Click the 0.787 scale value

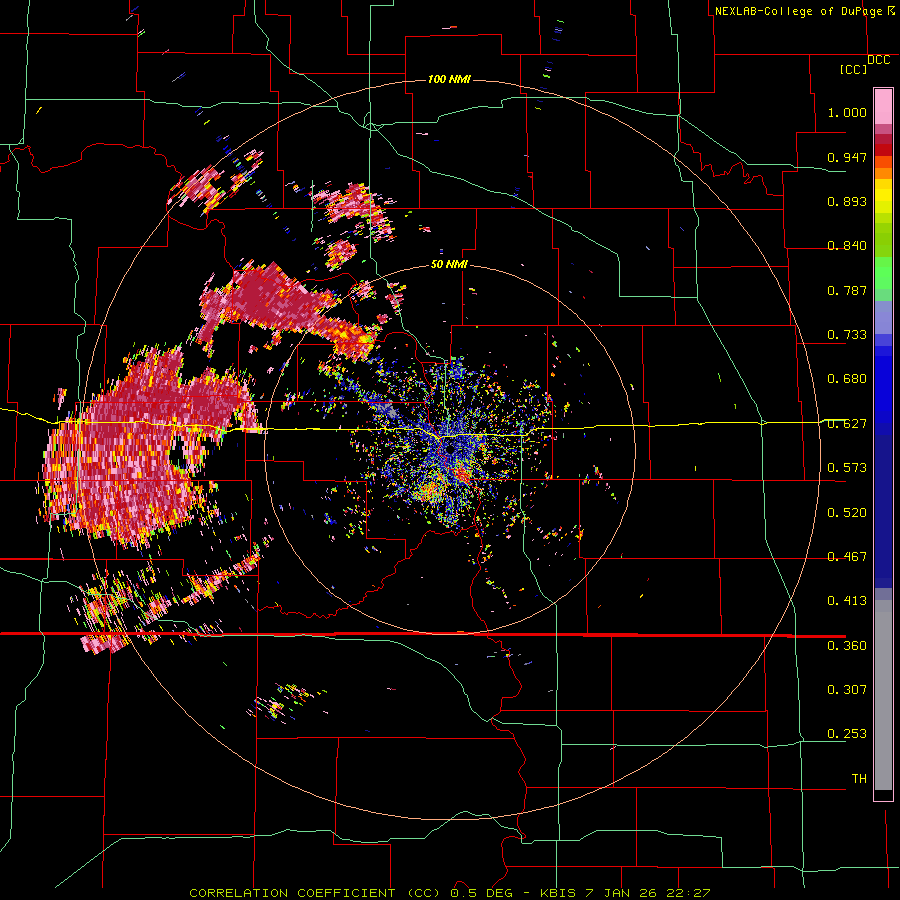(x=847, y=290)
